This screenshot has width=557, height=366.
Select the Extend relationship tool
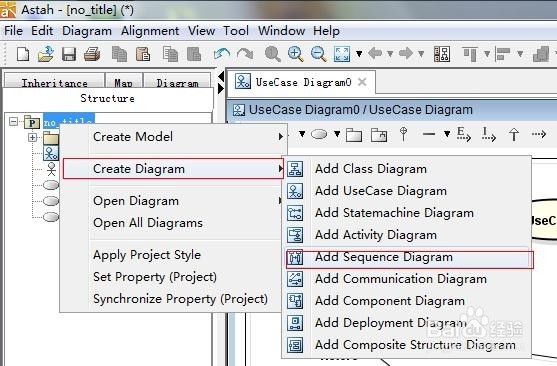[x=464, y=134]
